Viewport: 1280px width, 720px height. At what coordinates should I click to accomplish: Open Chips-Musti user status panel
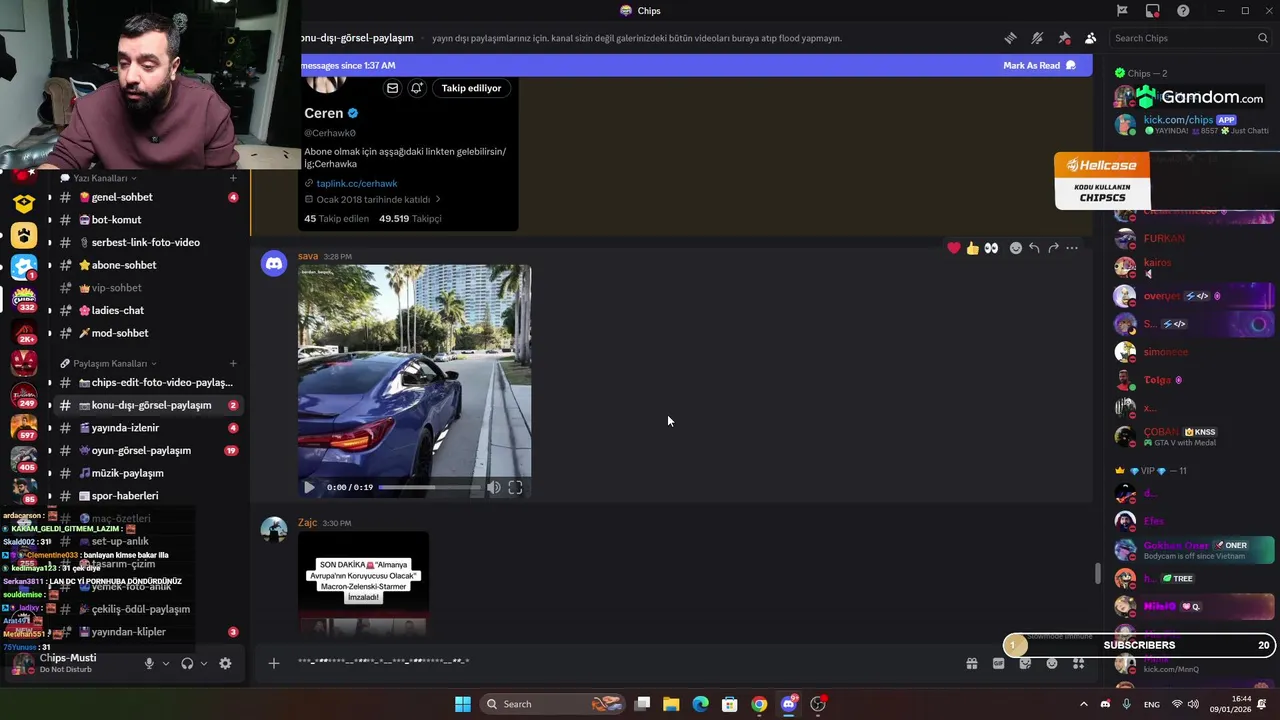tap(68, 663)
